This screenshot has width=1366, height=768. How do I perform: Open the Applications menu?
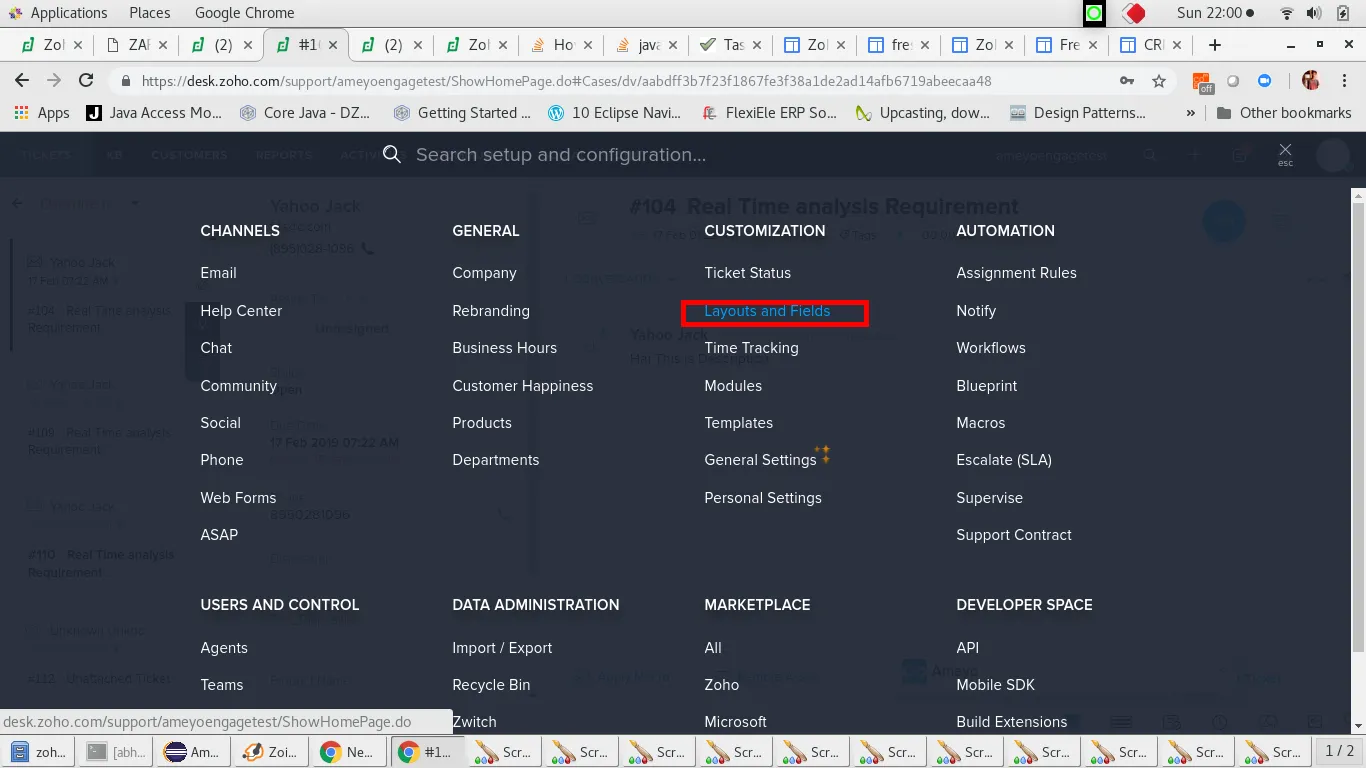click(58, 13)
